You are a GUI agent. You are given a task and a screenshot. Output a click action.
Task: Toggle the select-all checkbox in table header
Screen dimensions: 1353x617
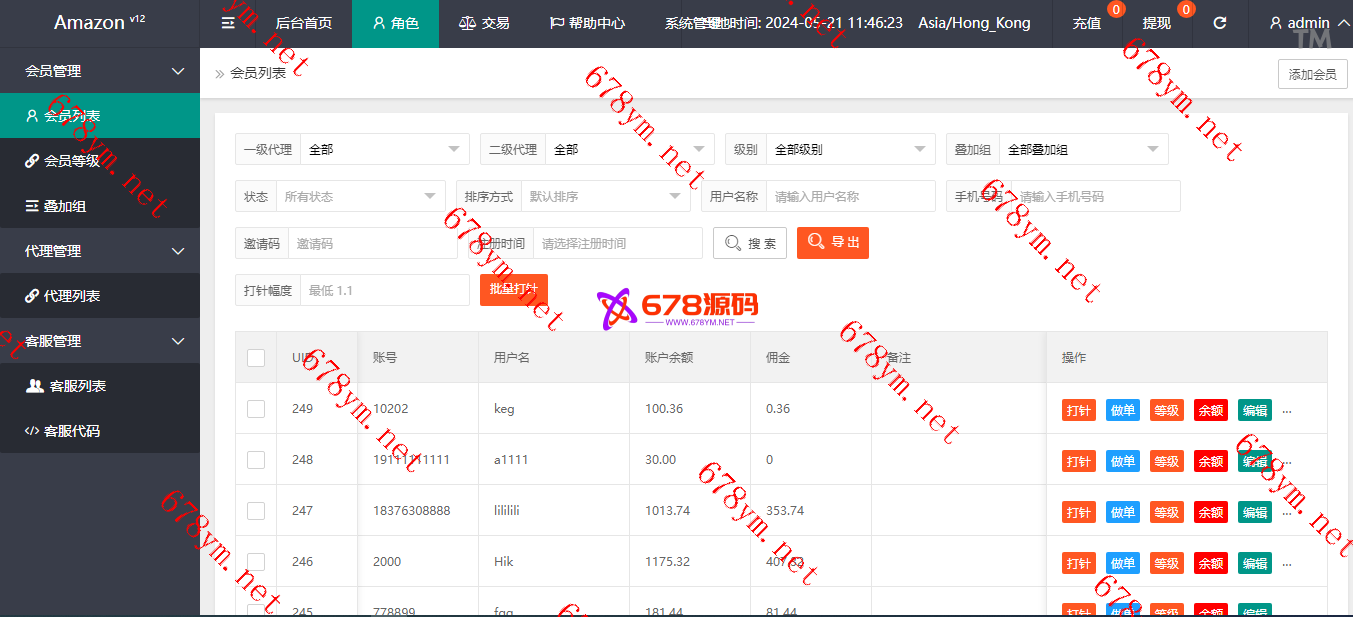tap(256, 358)
